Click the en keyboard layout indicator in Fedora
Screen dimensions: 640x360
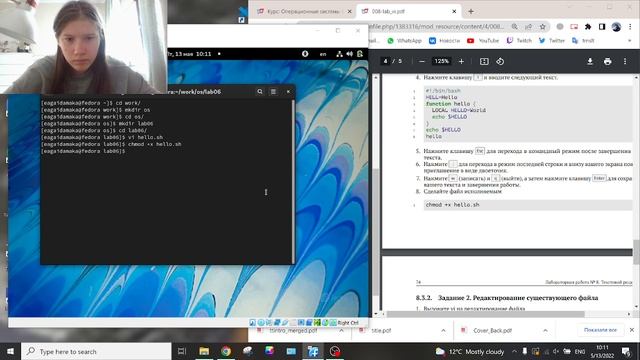pyautogui.click(x=323, y=54)
